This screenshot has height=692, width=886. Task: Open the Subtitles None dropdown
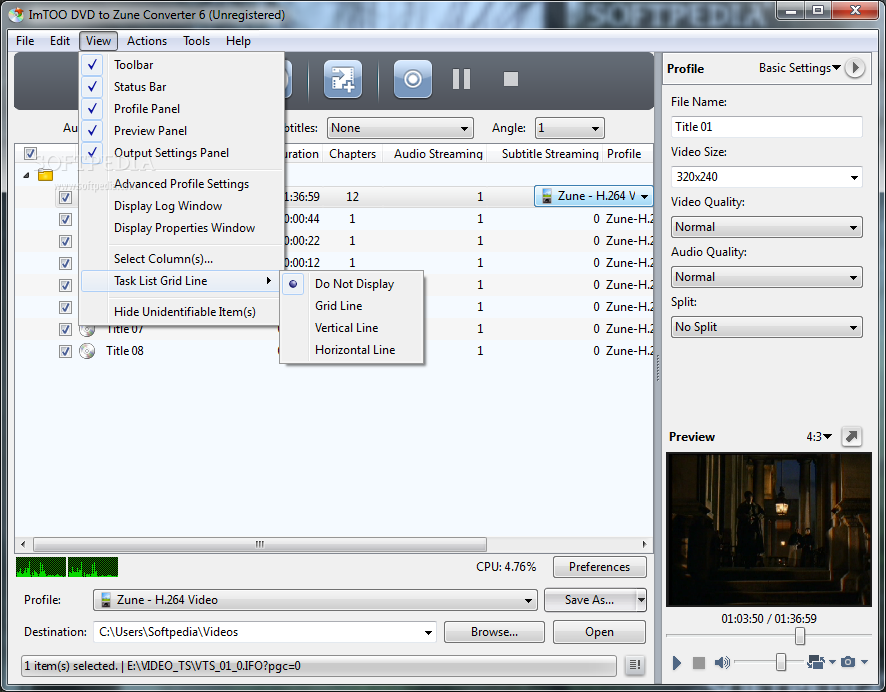(x=400, y=128)
